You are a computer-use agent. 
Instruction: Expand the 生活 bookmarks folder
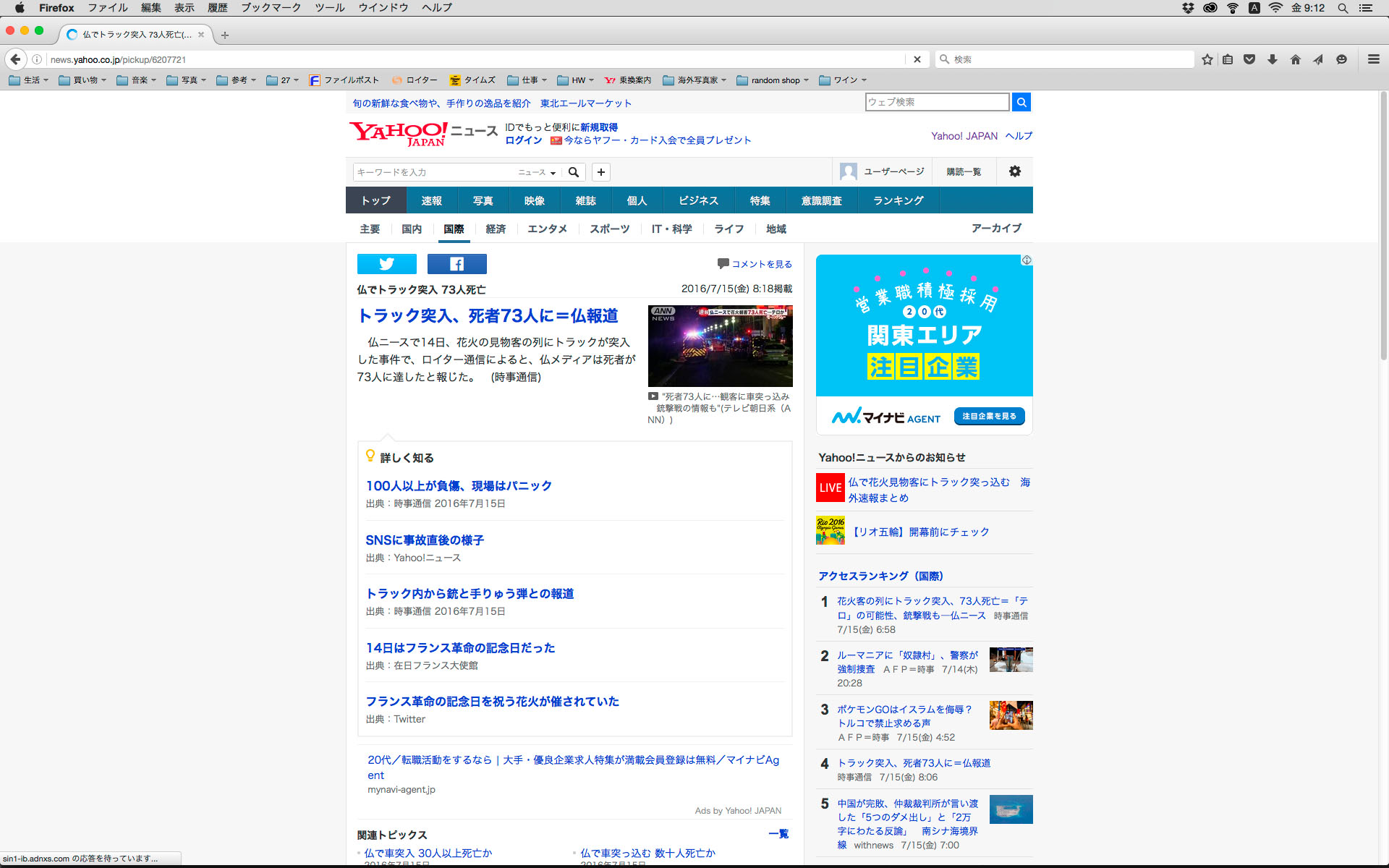tap(29, 80)
